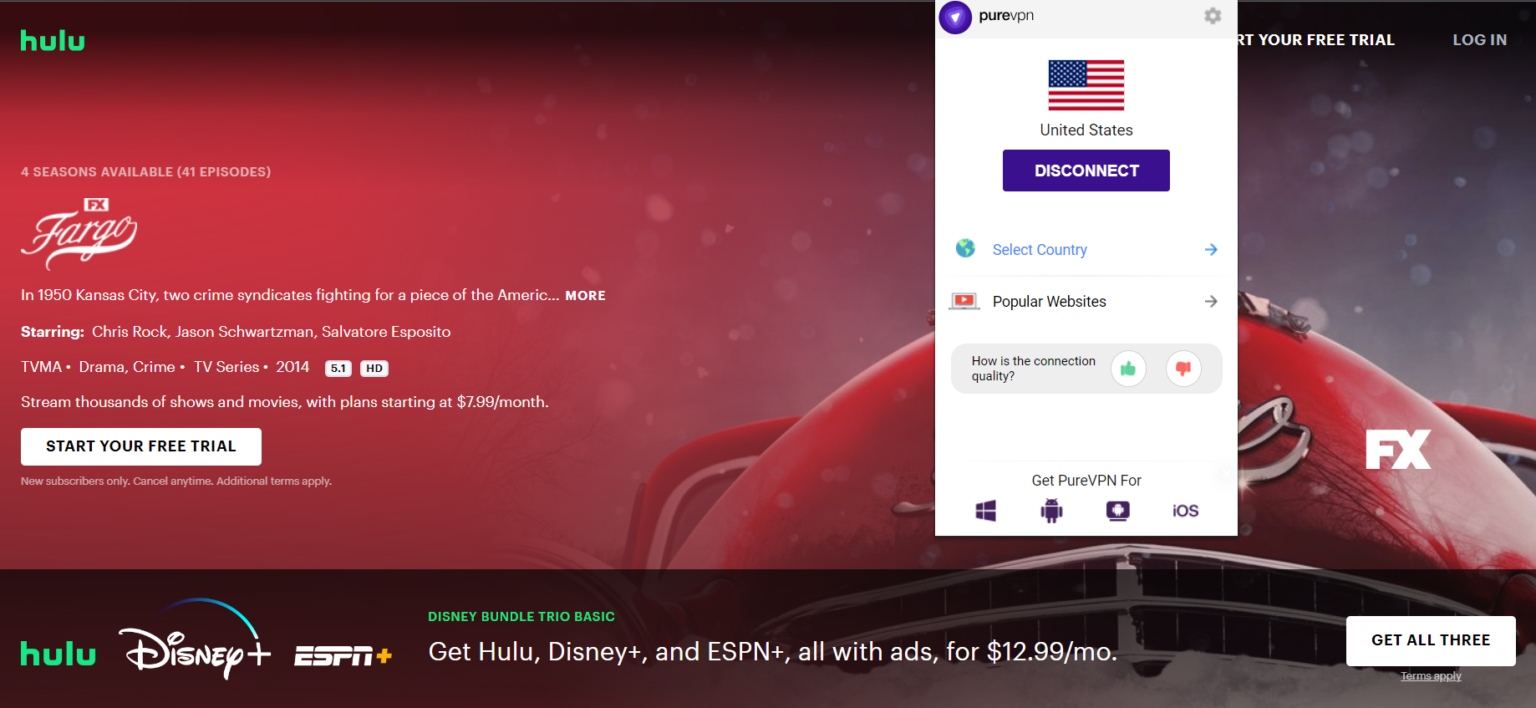Open the Select Country menu item
This screenshot has height=708, width=1536.
click(1039, 250)
